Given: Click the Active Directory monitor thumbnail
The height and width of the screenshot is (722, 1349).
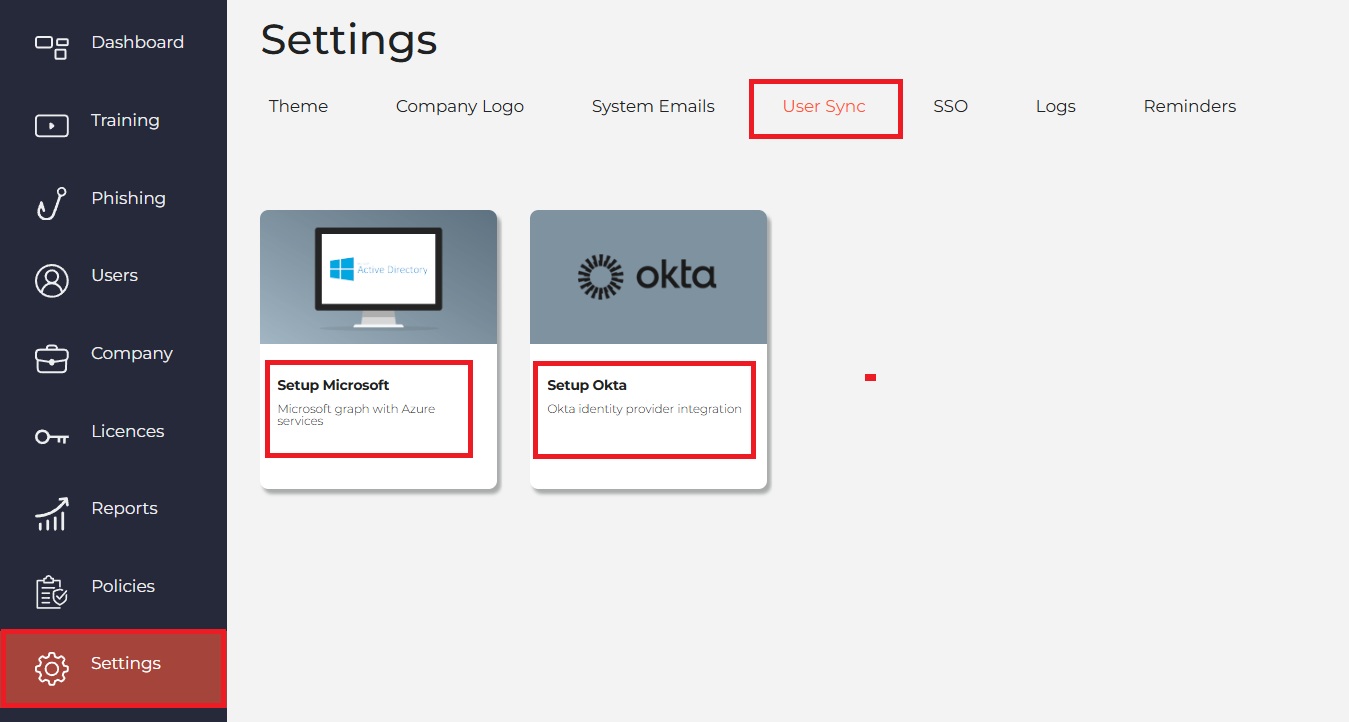Looking at the screenshot, I should click(379, 277).
